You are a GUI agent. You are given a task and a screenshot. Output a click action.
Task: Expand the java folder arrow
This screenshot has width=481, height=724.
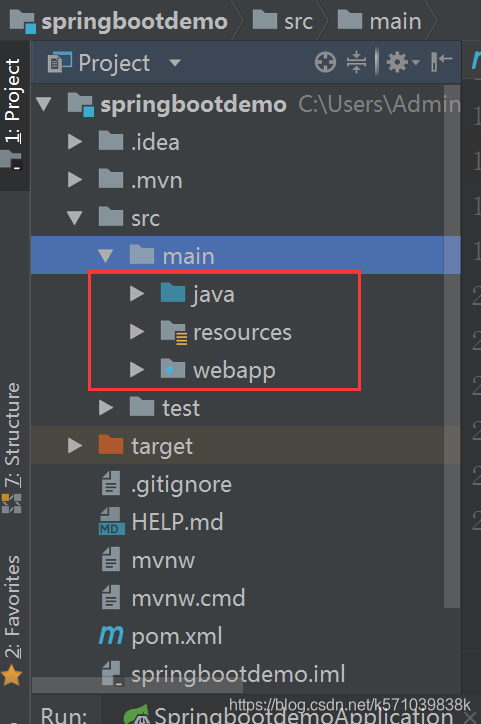[x=137, y=294]
